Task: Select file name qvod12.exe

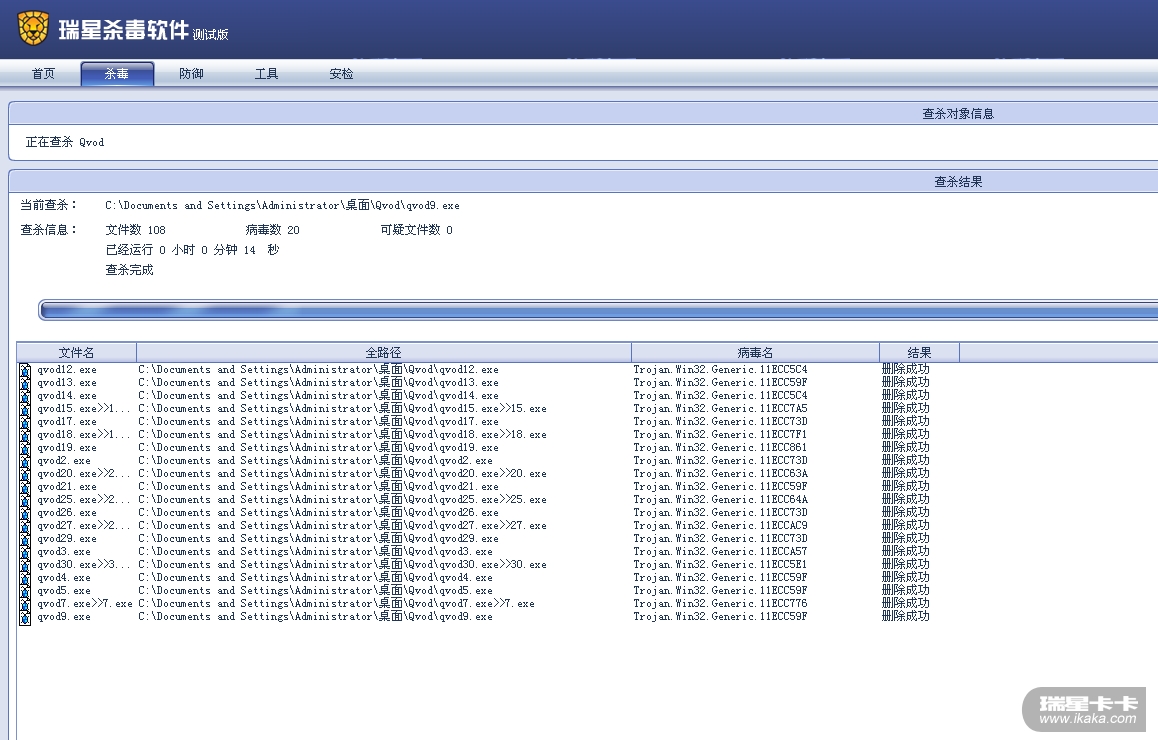Action: (x=66, y=370)
